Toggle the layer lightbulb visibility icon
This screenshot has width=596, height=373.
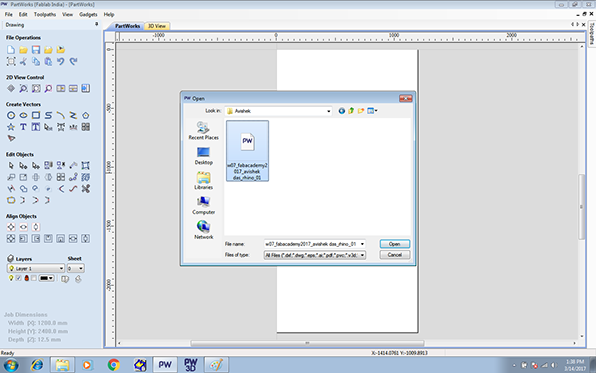(x=11, y=278)
